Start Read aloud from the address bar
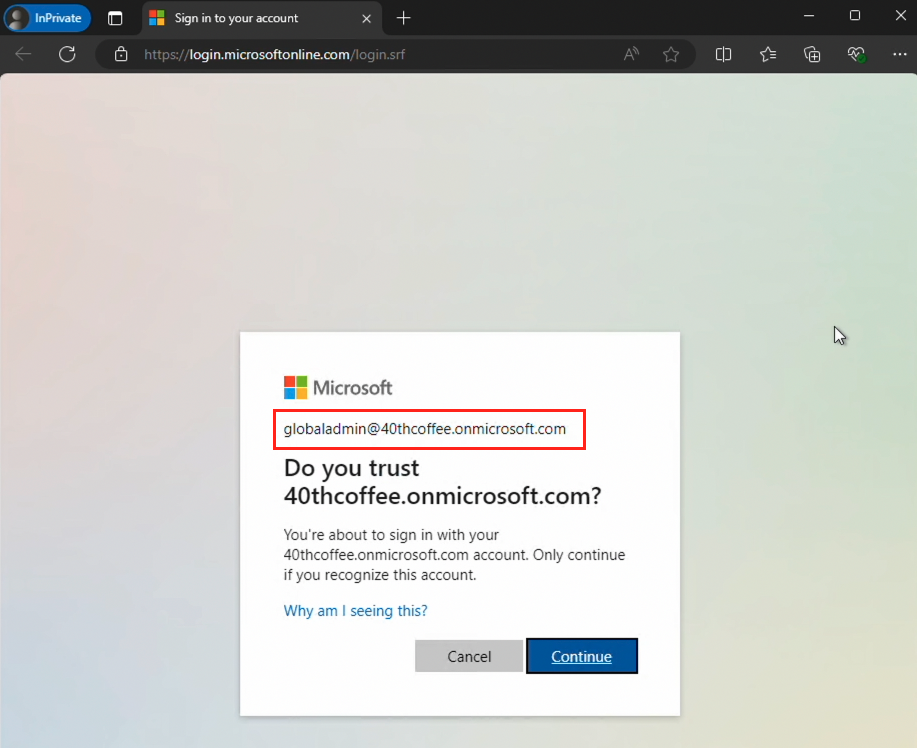 coord(632,54)
